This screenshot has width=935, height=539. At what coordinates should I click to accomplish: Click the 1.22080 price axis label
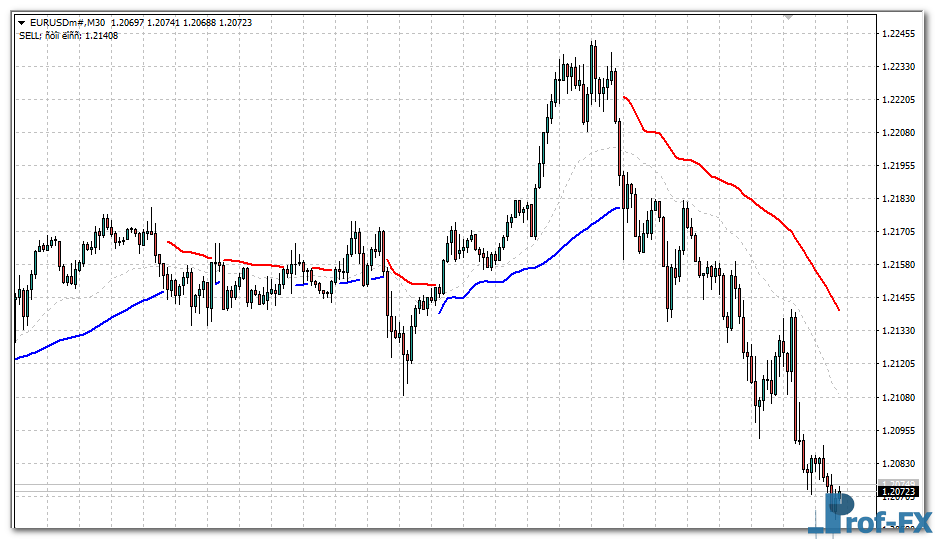click(902, 133)
